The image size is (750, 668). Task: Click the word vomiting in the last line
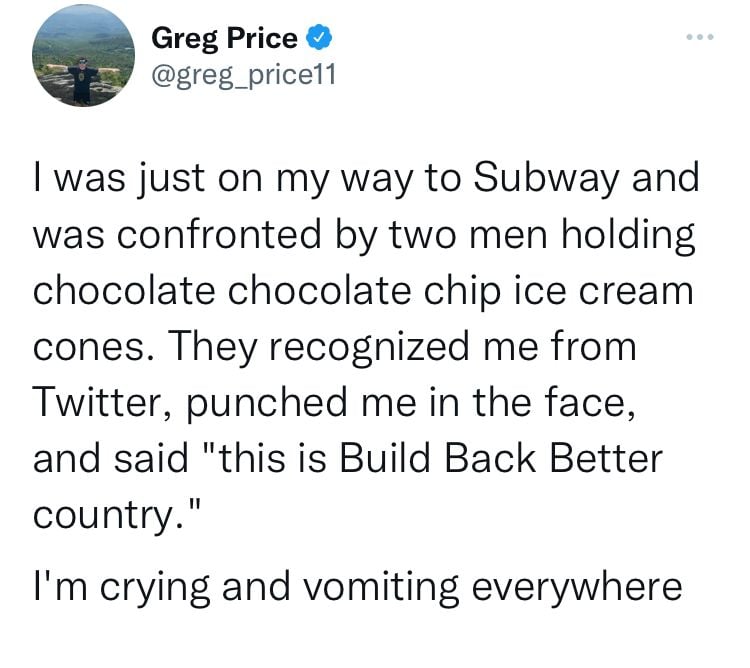point(382,589)
